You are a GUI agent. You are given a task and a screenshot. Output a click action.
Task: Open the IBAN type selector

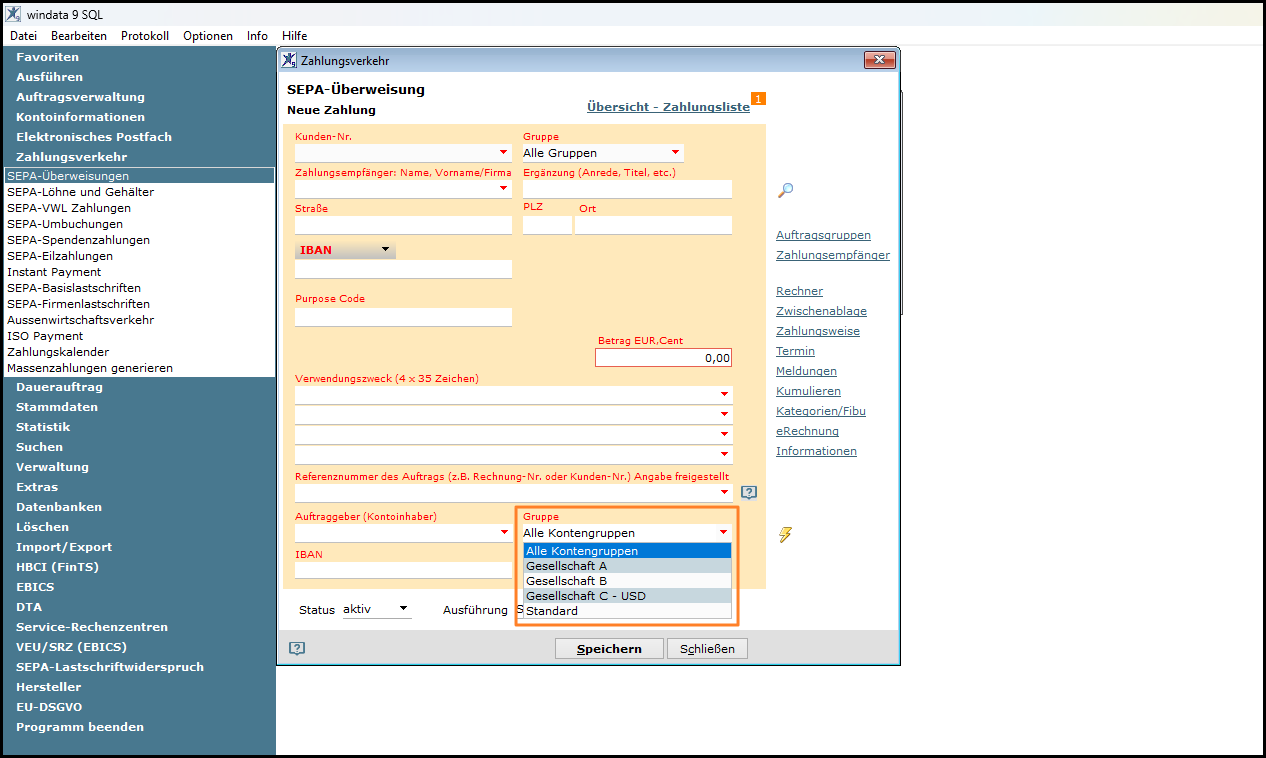(x=345, y=250)
